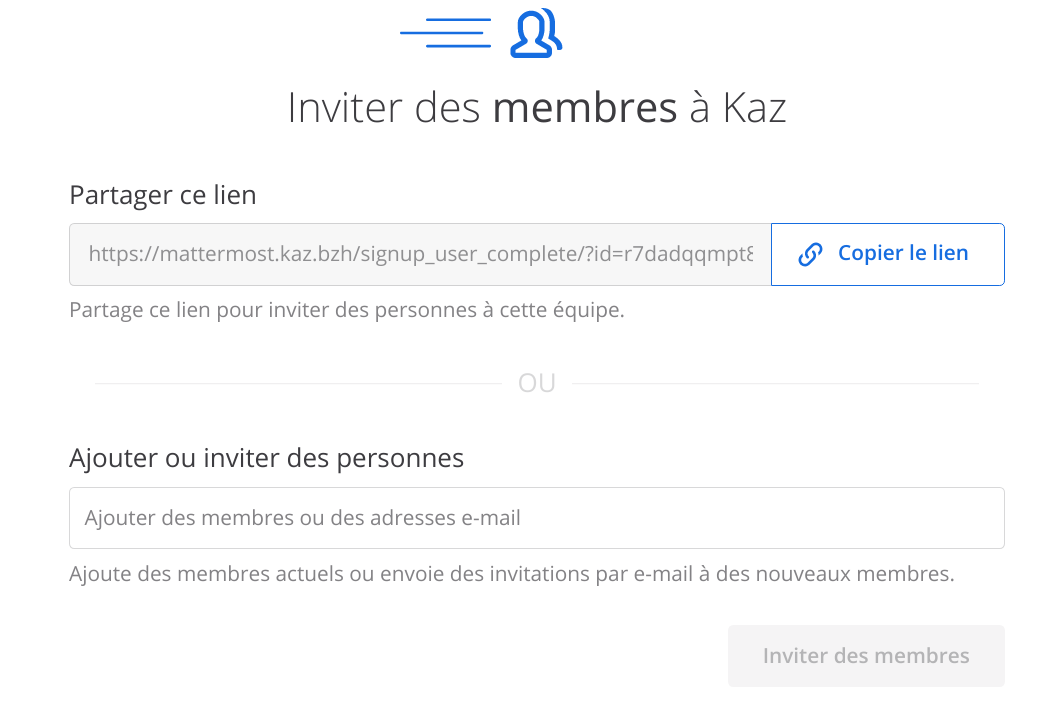Click the people icon above the heading

(x=536, y=34)
